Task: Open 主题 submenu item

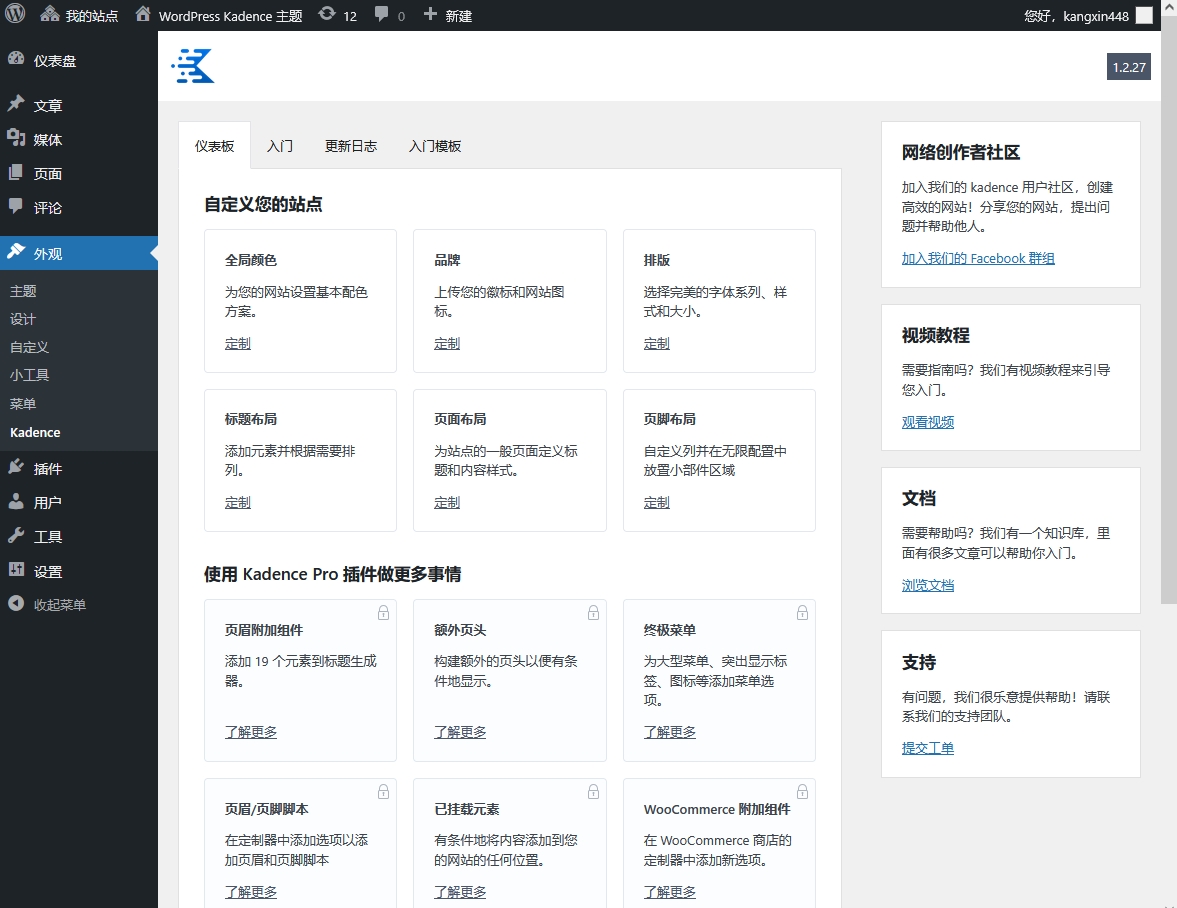Action: pos(23,291)
